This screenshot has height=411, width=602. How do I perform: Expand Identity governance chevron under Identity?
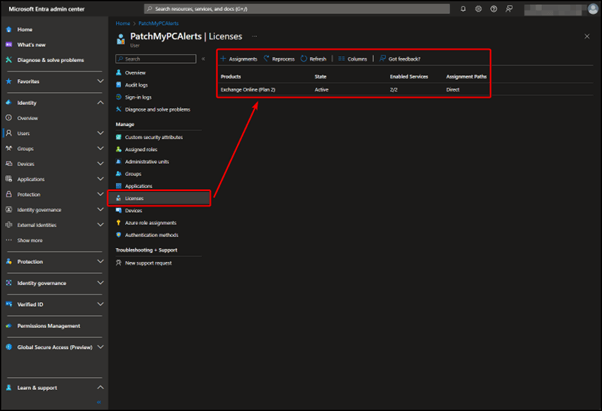(100, 210)
